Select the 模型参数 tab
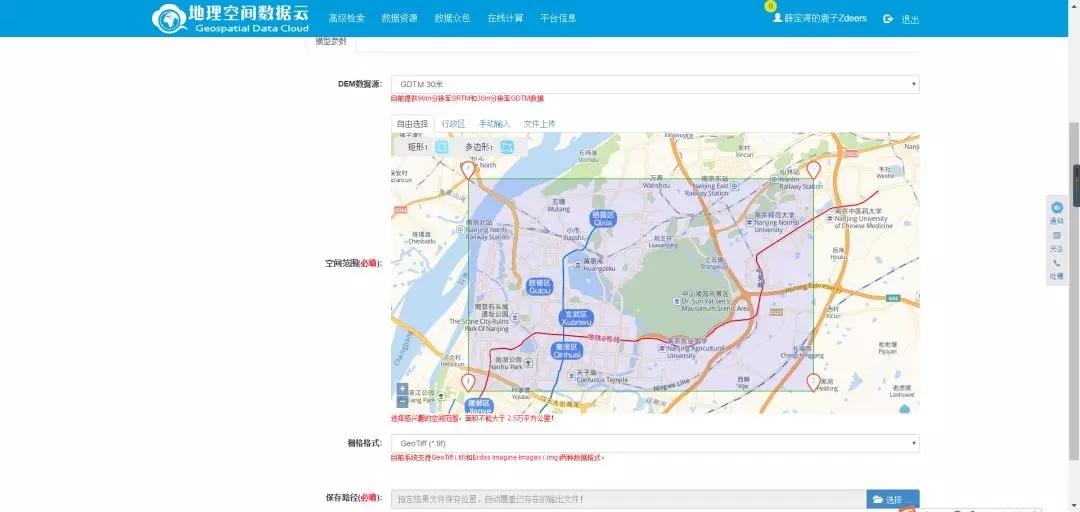 (x=331, y=42)
